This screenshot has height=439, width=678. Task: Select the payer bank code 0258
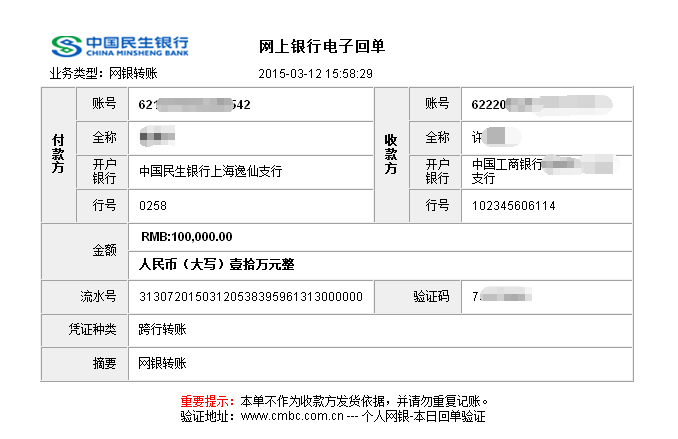[153, 205]
